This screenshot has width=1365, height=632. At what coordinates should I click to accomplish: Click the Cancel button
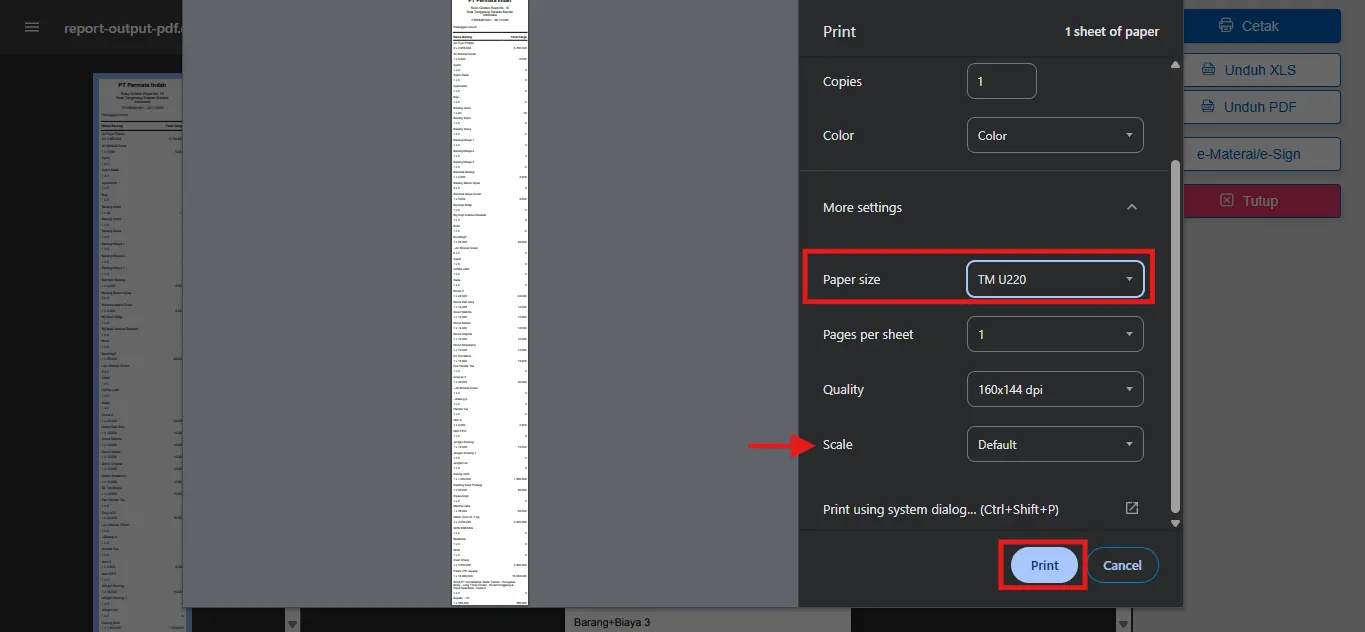click(1122, 564)
